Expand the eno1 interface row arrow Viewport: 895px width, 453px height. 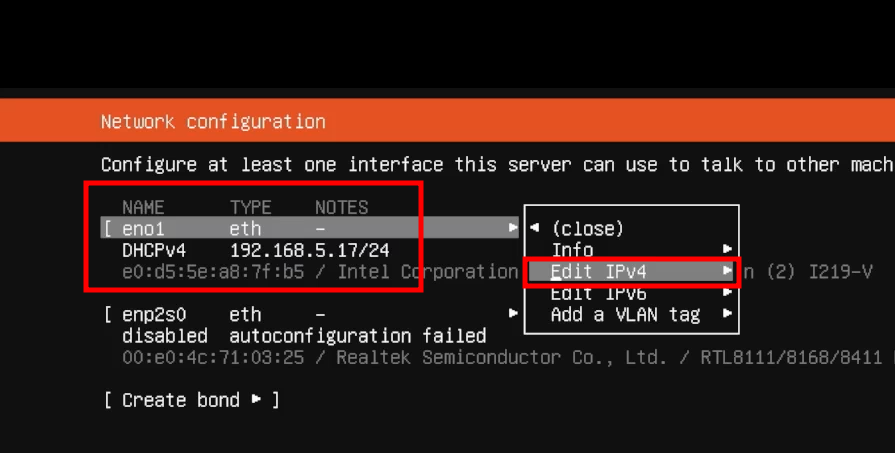[x=513, y=228]
